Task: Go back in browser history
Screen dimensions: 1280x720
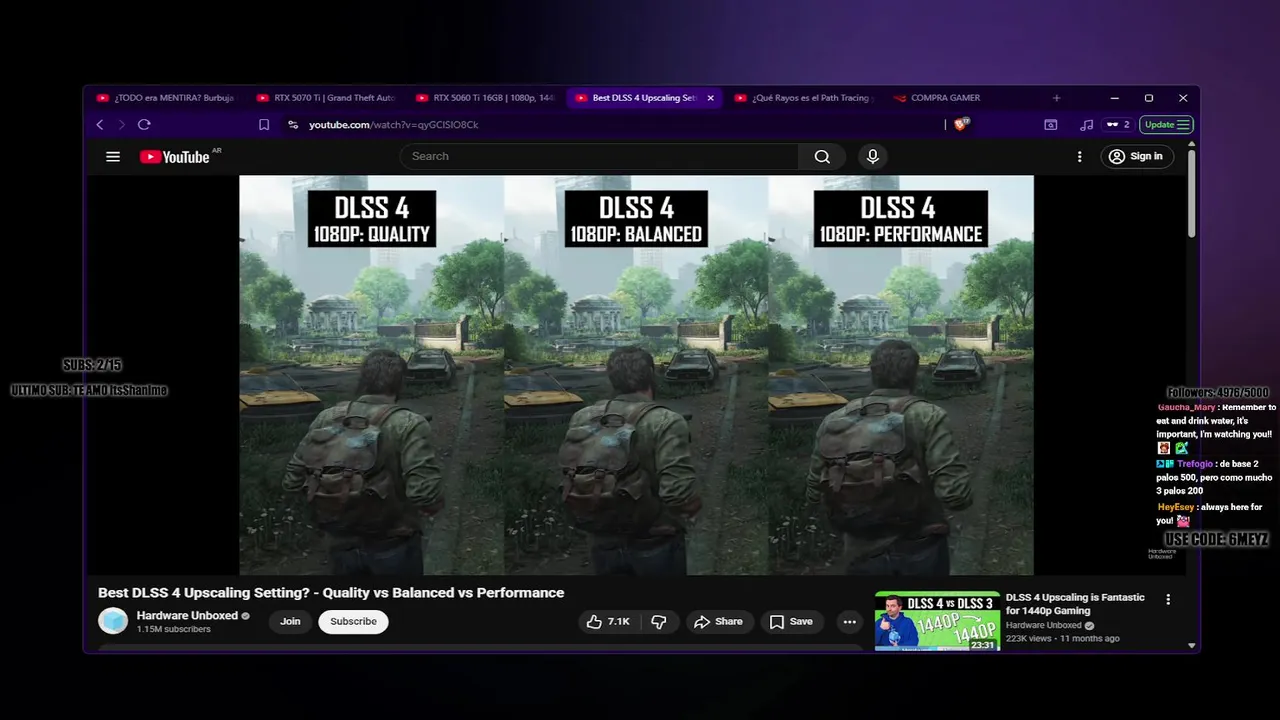Action: [x=100, y=125]
